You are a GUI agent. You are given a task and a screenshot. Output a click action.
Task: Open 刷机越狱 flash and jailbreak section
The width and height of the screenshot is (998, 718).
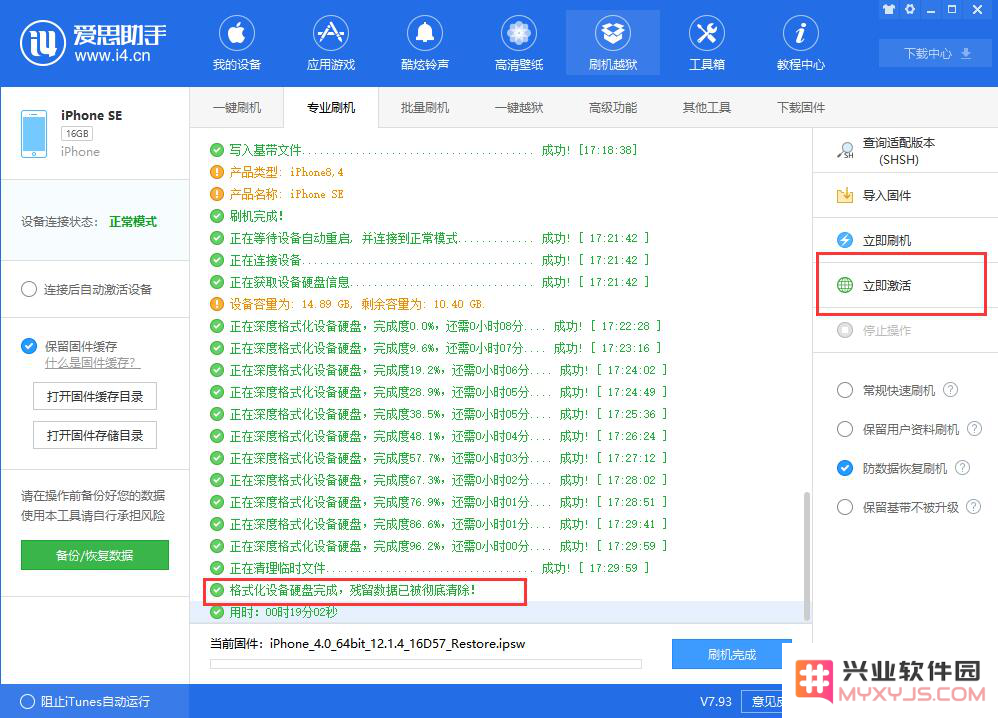[613, 43]
